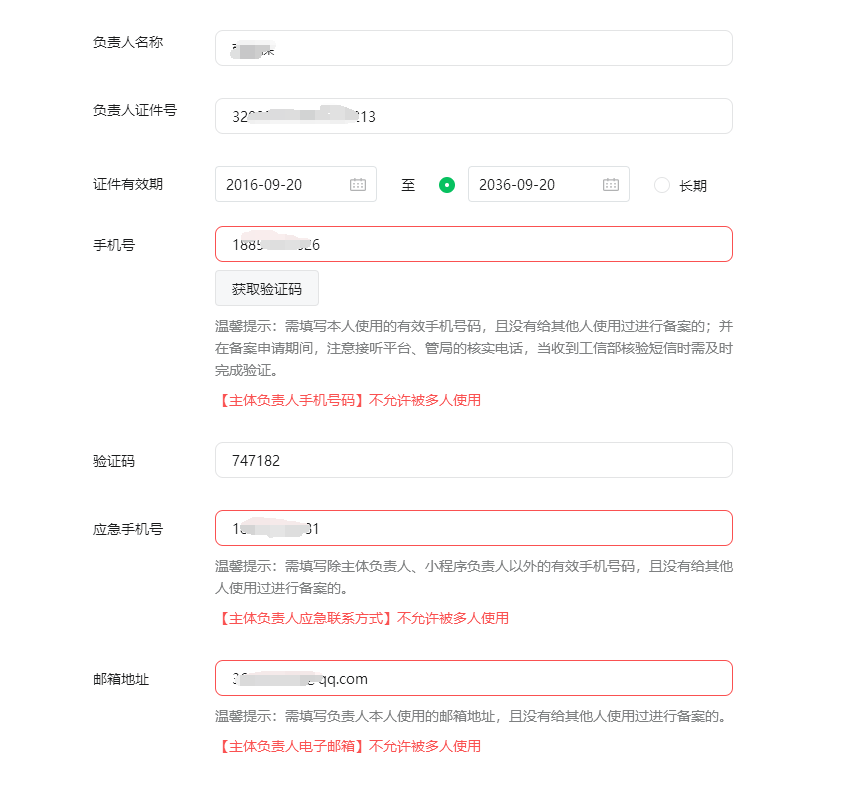Click the 验证码 label
The height and width of the screenshot is (807, 856).
point(114,461)
